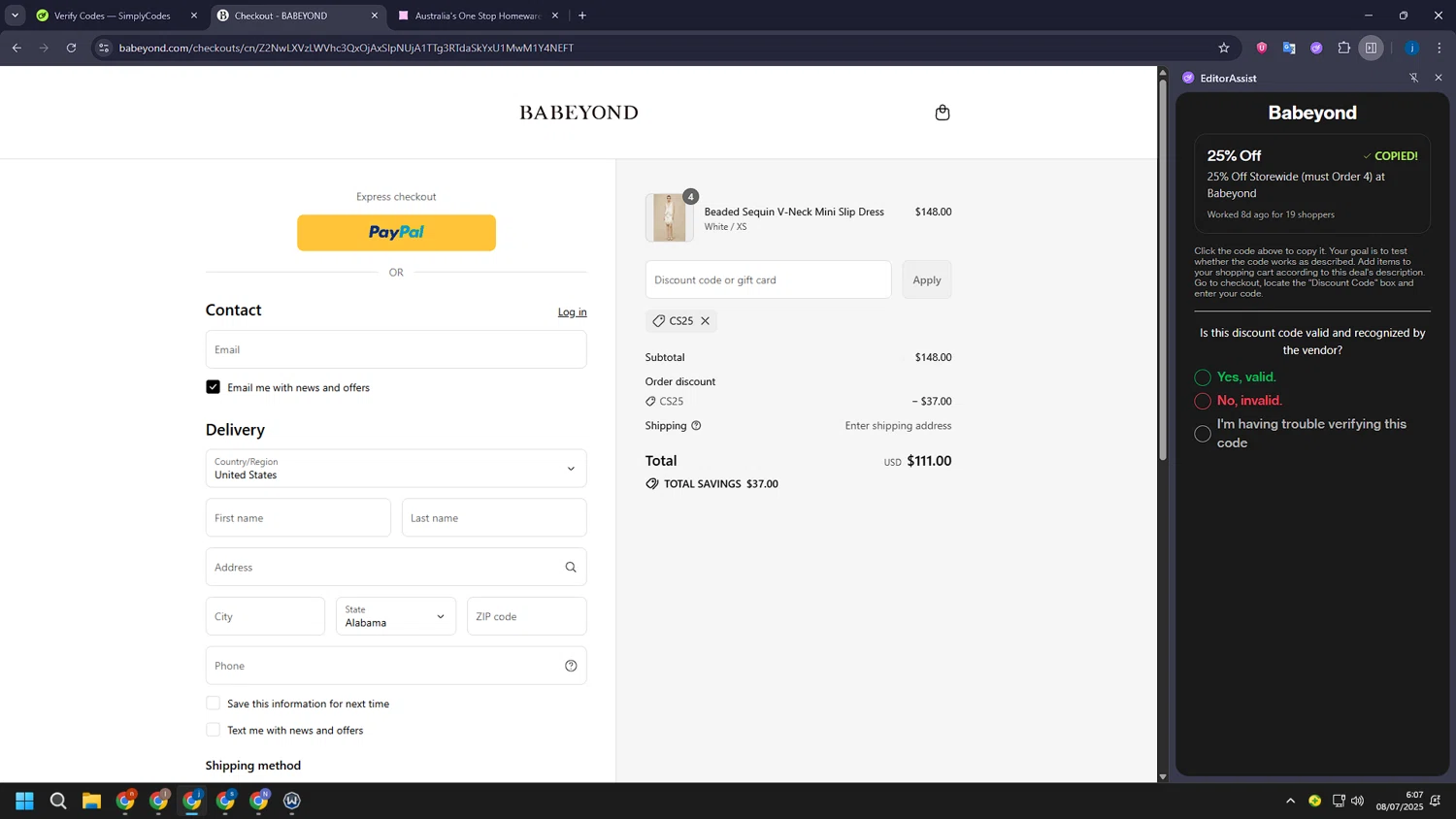1456x819 pixels.
Task: Copy the 25% Off code card
Action: point(1312,183)
